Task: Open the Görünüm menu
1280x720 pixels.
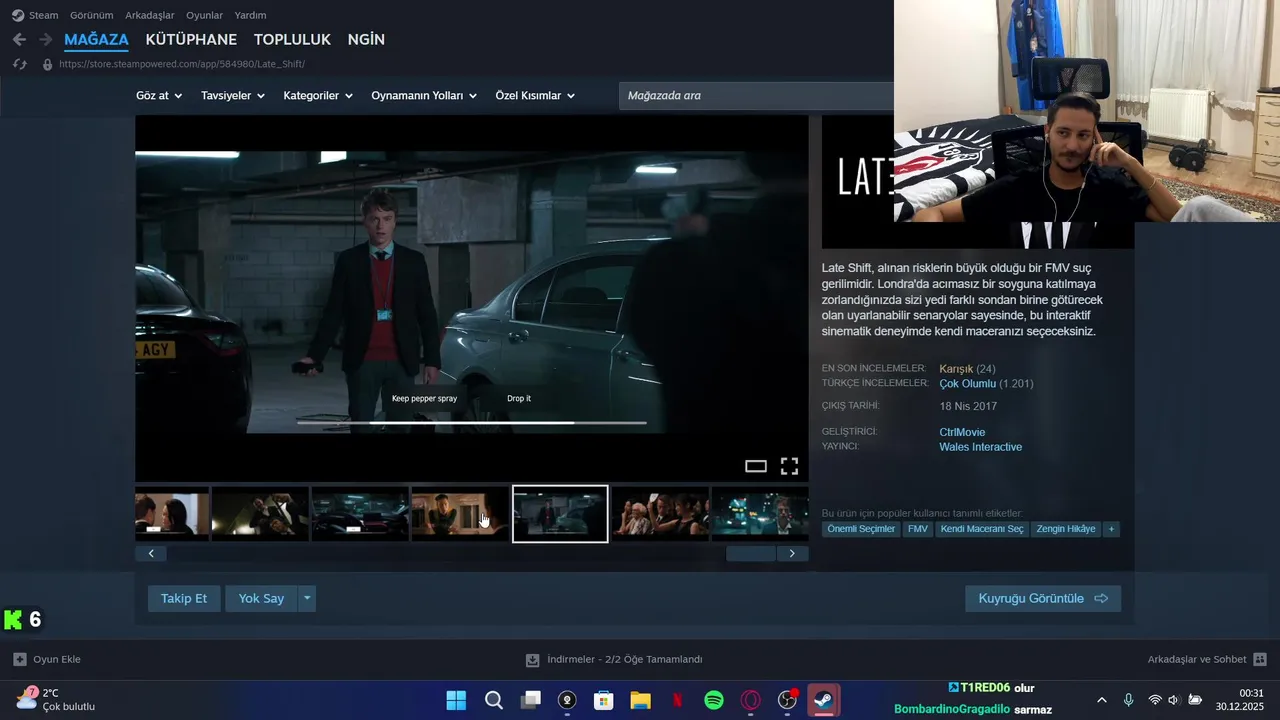Action: (x=91, y=15)
